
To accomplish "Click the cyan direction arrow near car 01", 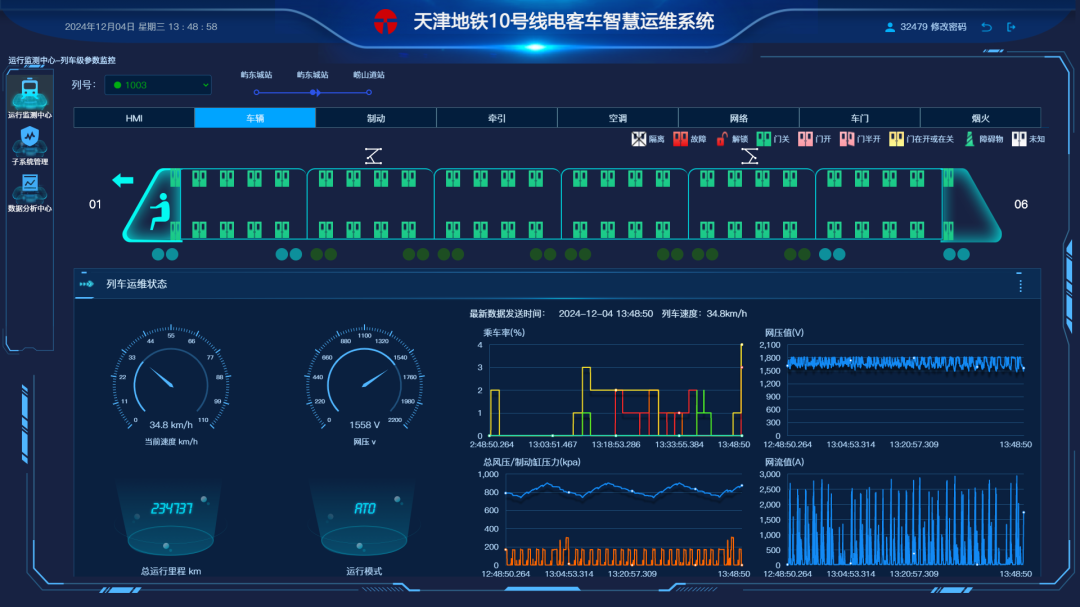I will [123, 181].
